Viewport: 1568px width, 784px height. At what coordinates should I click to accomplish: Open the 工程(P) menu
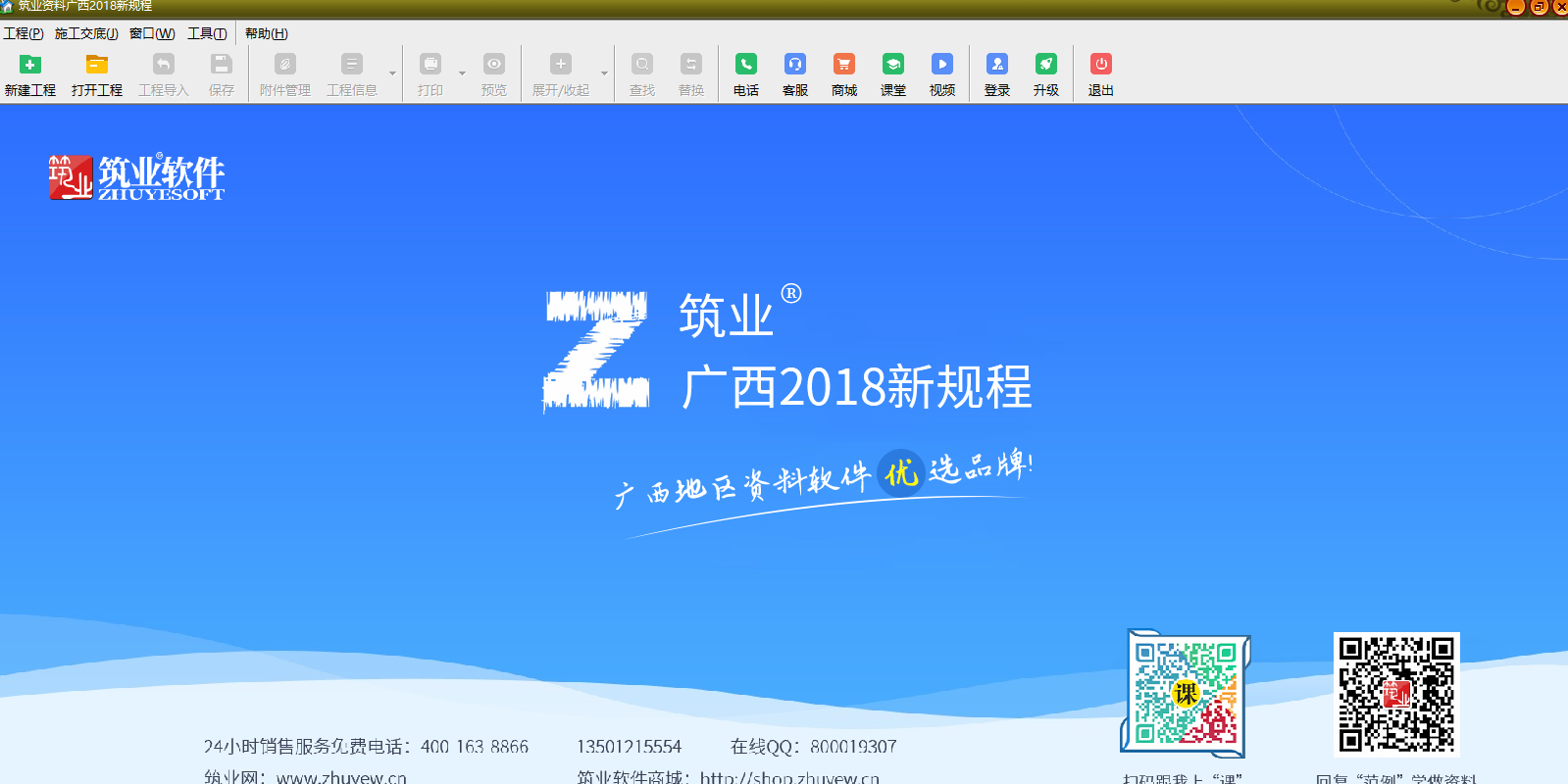click(24, 33)
